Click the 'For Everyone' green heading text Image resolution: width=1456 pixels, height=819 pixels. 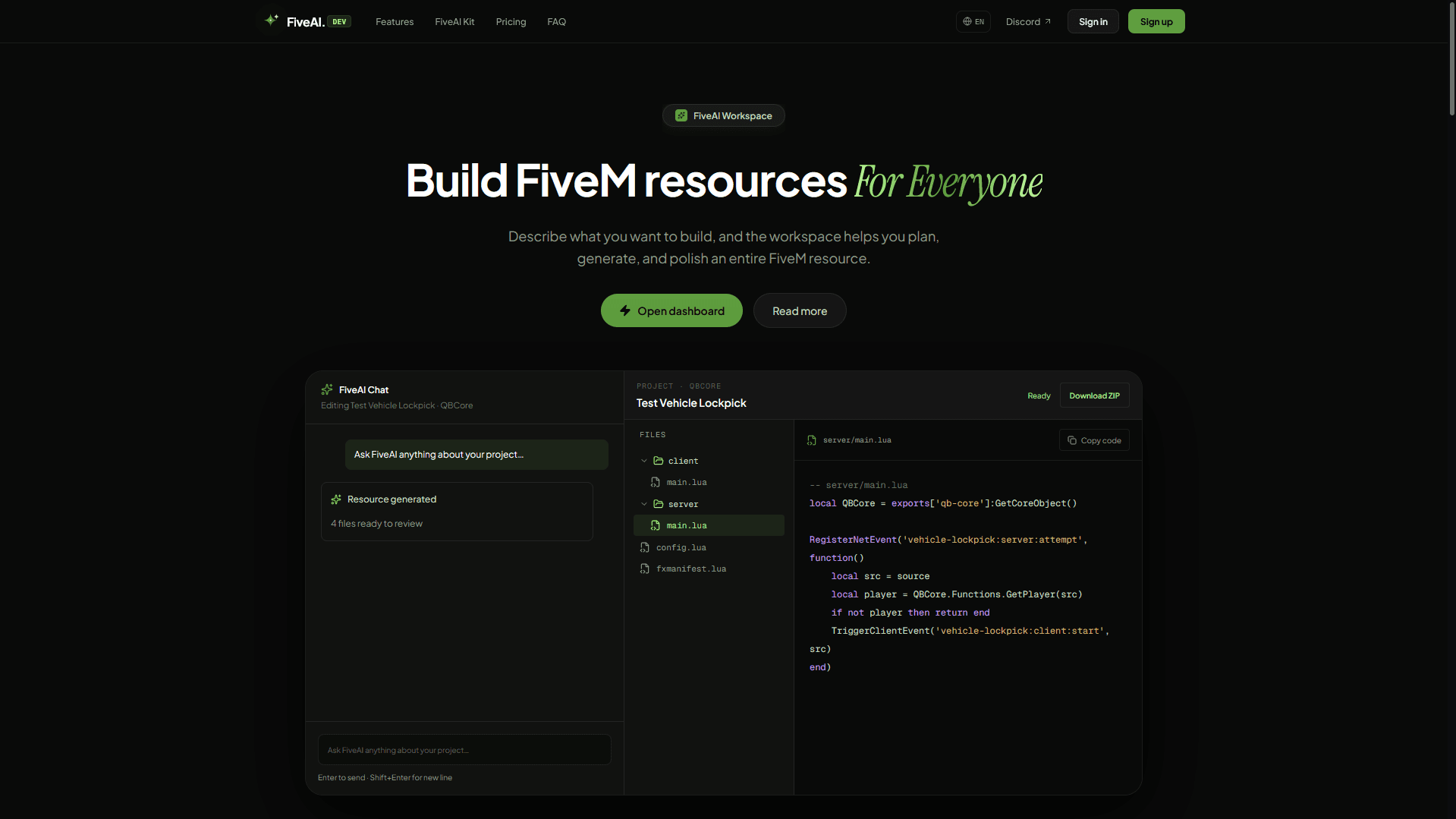click(948, 182)
